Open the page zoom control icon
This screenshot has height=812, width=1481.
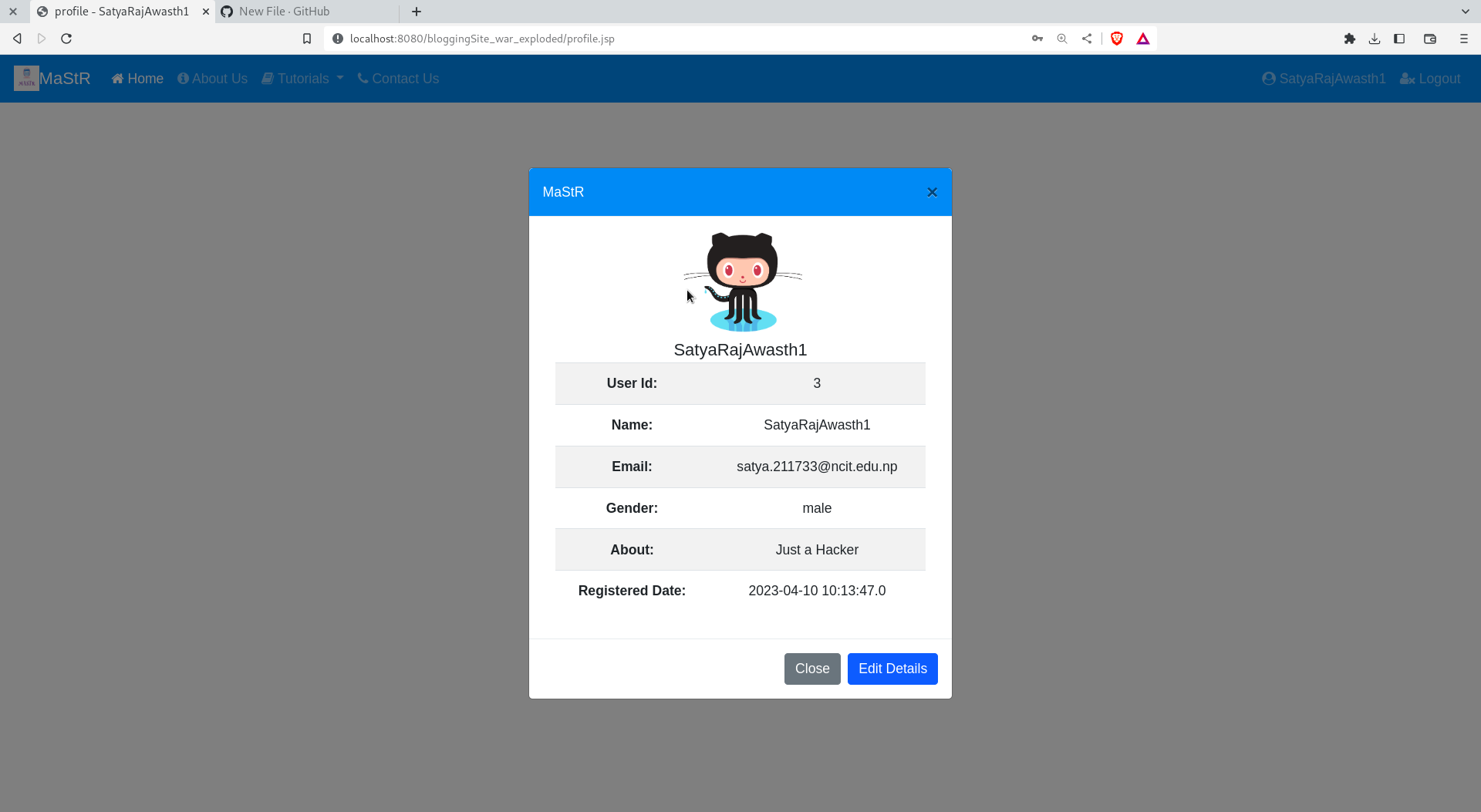[x=1062, y=39]
